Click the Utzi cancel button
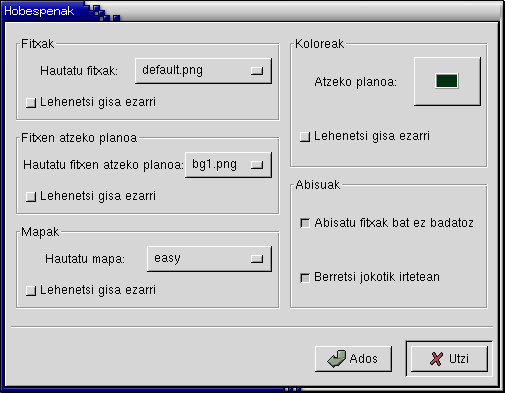The image size is (505, 393). coord(449,359)
